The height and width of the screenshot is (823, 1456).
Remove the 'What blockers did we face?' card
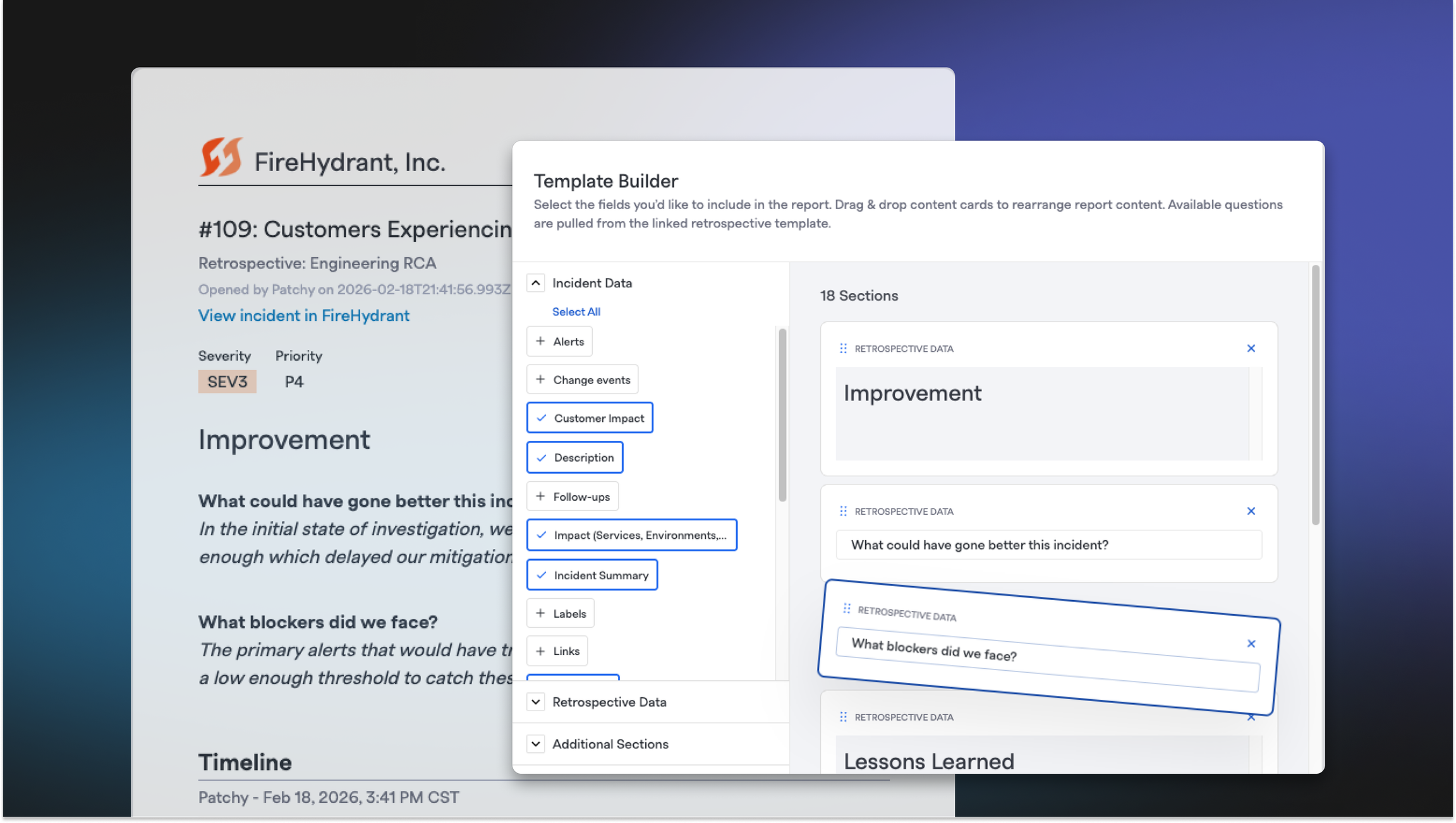[x=1251, y=644]
